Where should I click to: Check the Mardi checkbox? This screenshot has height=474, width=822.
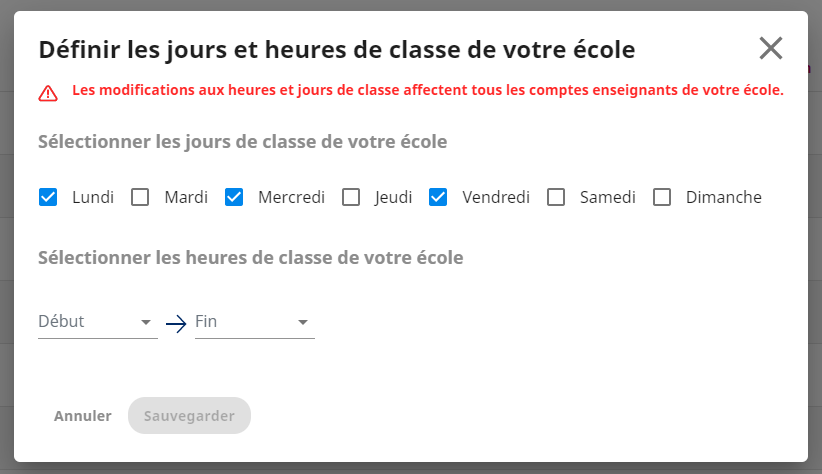tap(140, 197)
